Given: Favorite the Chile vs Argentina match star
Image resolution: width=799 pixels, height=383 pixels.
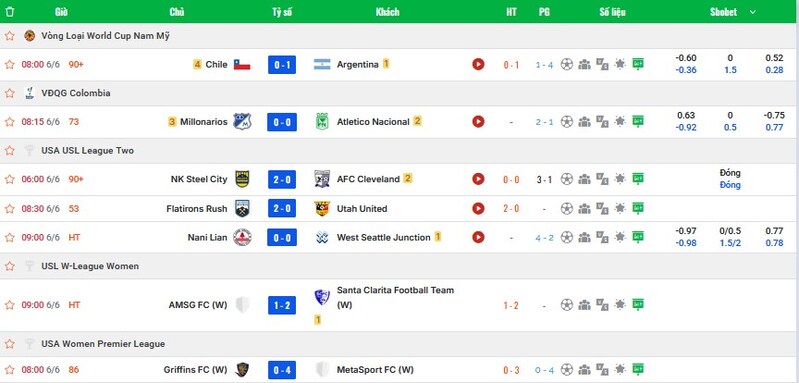Looking at the screenshot, I should pos(10,64).
